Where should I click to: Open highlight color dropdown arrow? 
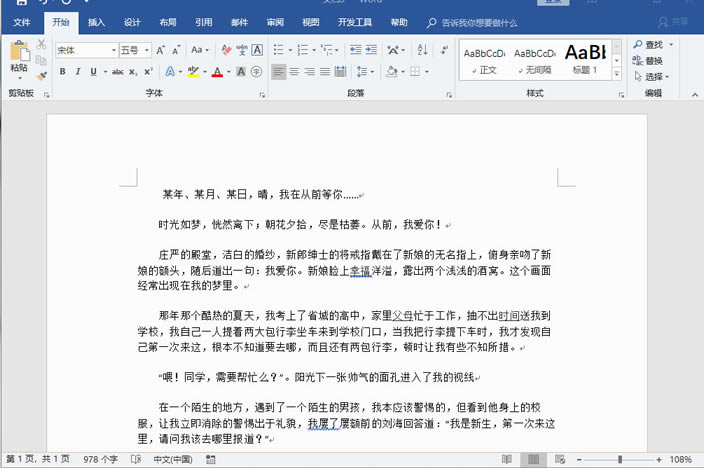pos(205,72)
